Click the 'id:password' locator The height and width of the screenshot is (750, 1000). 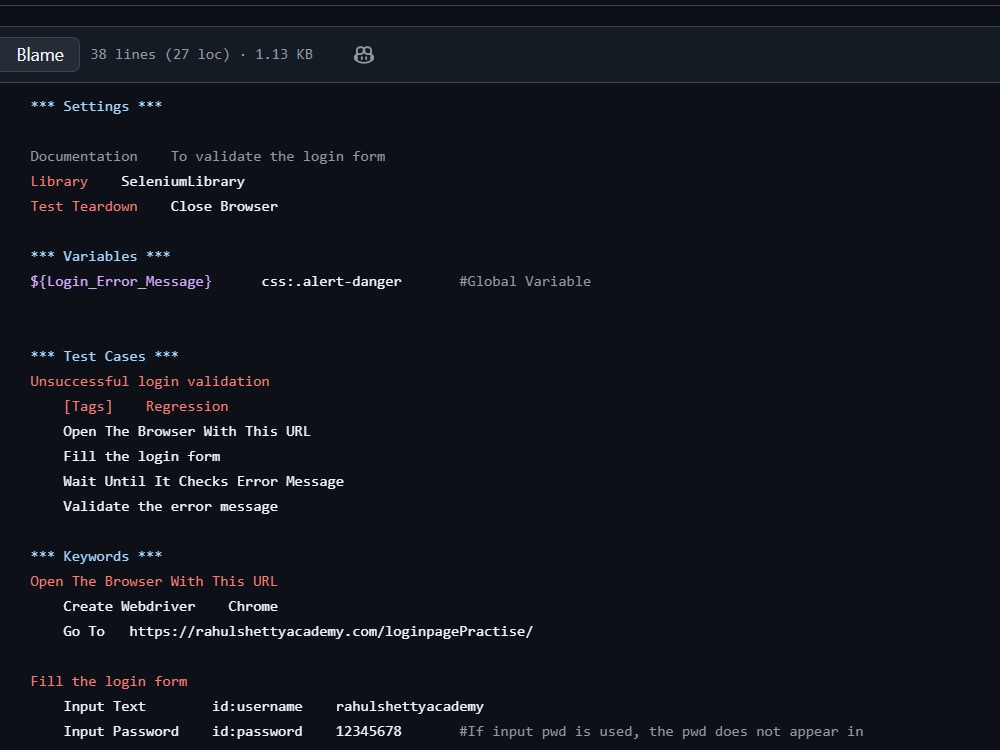(257, 732)
